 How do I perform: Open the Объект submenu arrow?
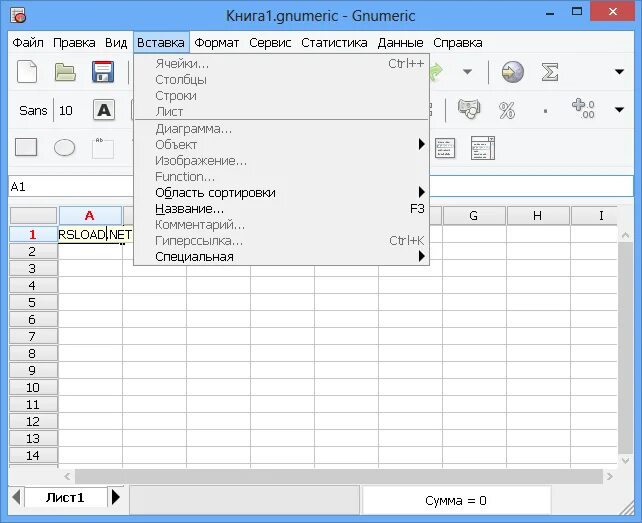pos(421,144)
